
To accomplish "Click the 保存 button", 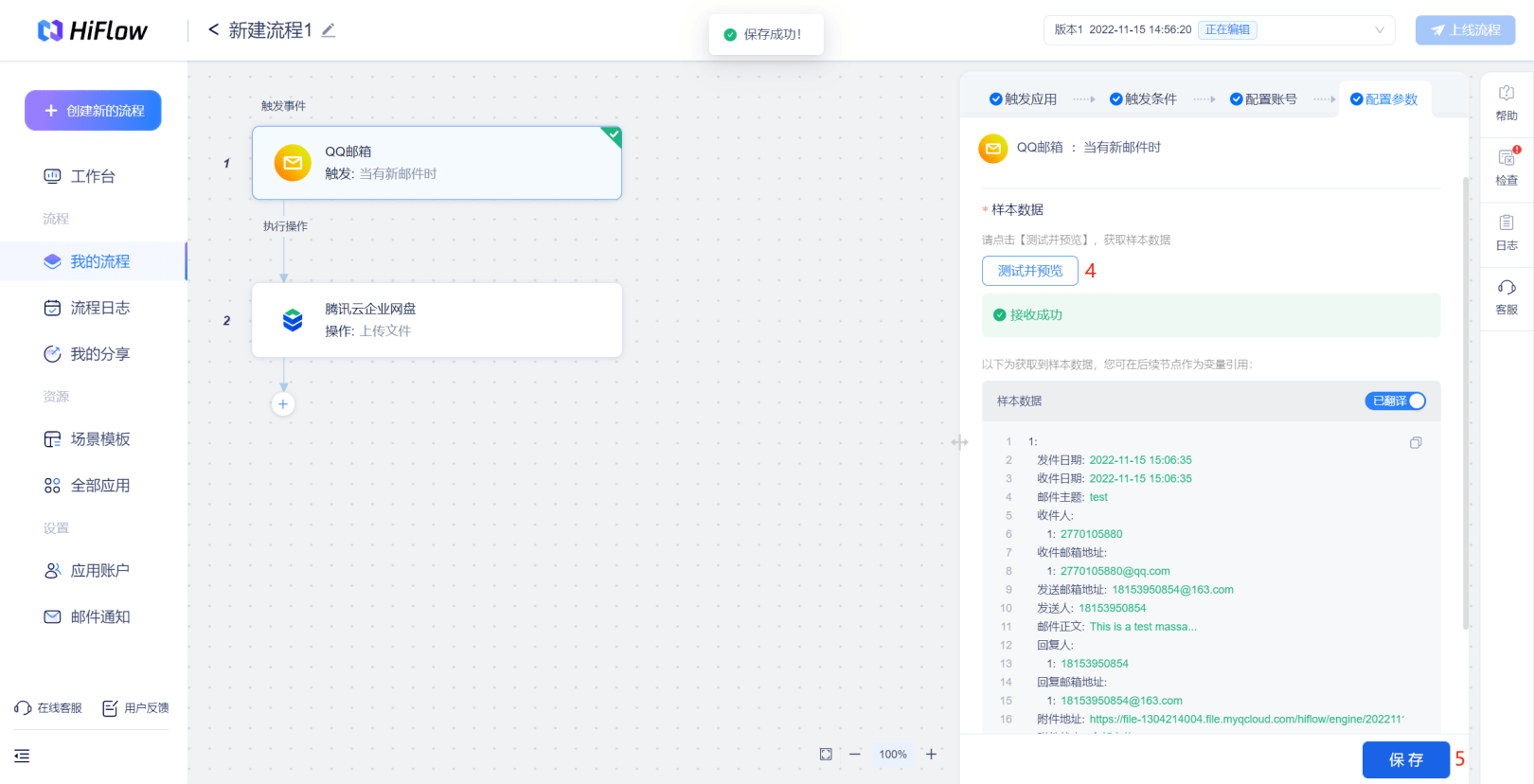I will pos(1406,759).
